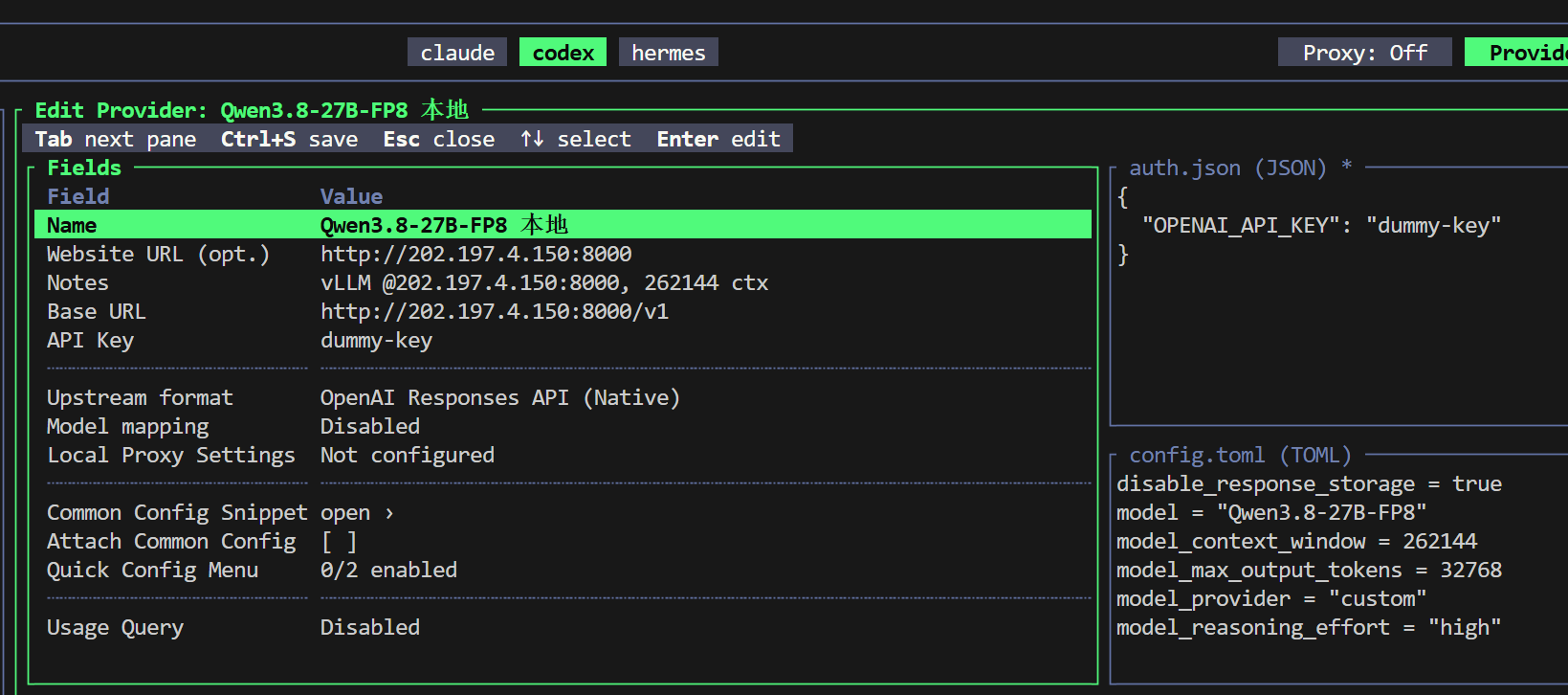Open the Quick Config Menu row
The image size is (1568, 695).
click(563, 570)
